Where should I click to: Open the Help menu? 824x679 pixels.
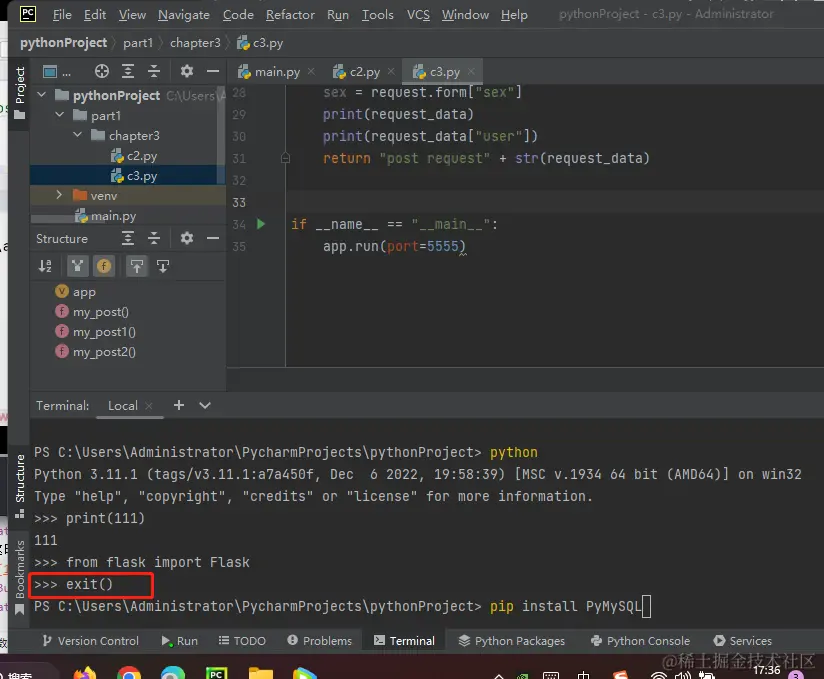click(514, 15)
